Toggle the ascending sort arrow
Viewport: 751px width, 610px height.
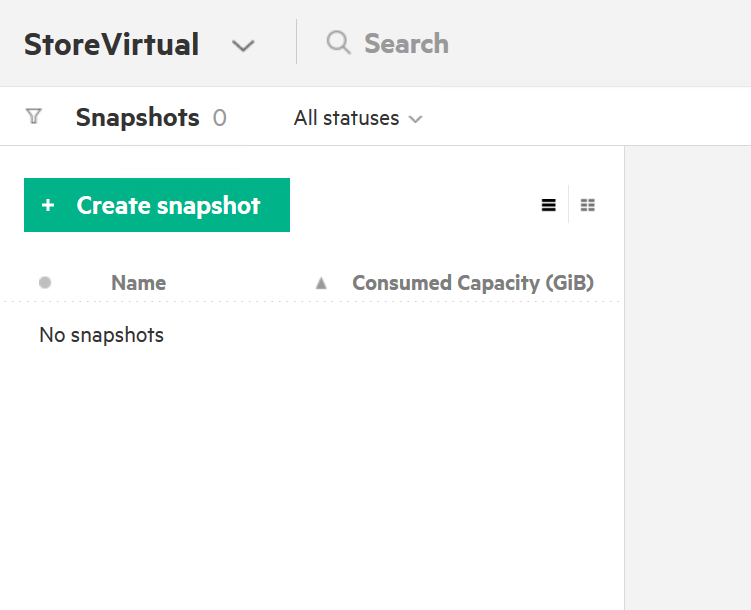coord(321,283)
